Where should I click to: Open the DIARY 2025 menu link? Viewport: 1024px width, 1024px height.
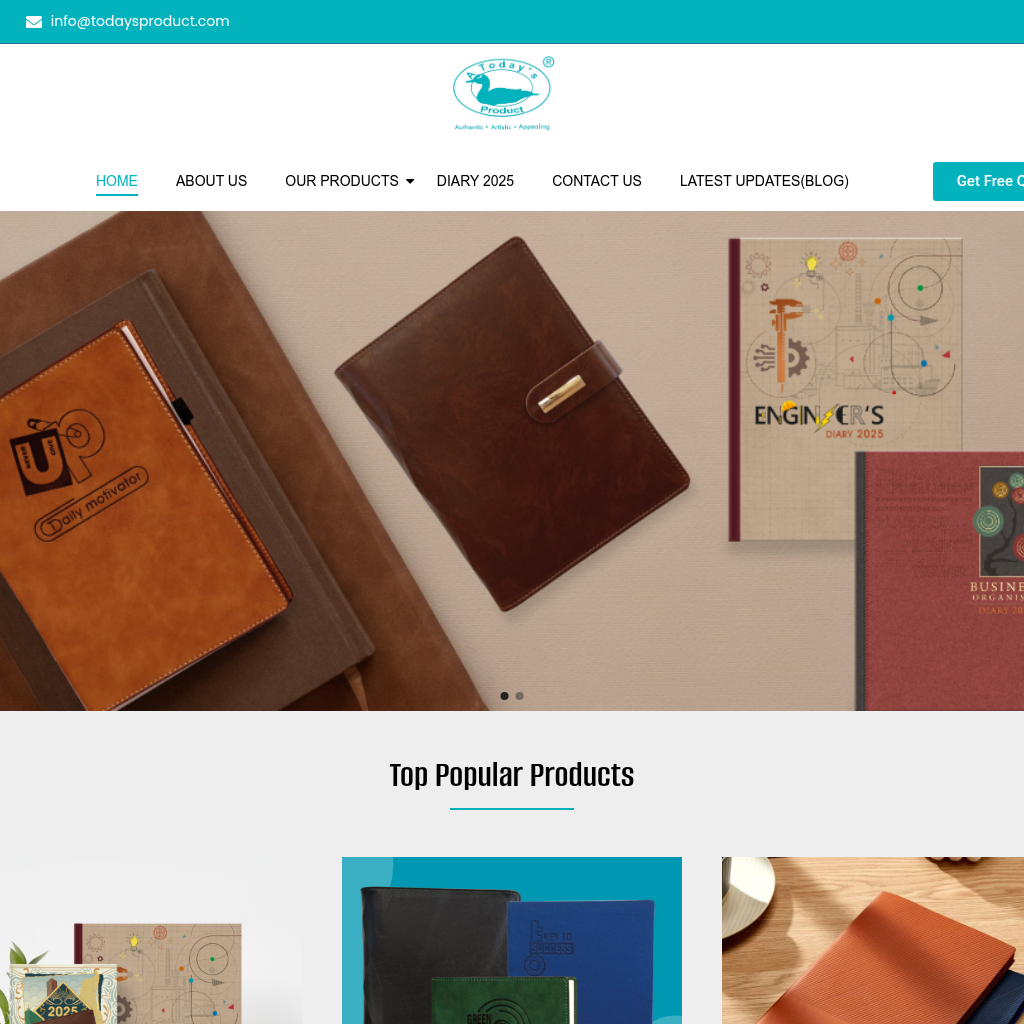(x=475, y=181)
